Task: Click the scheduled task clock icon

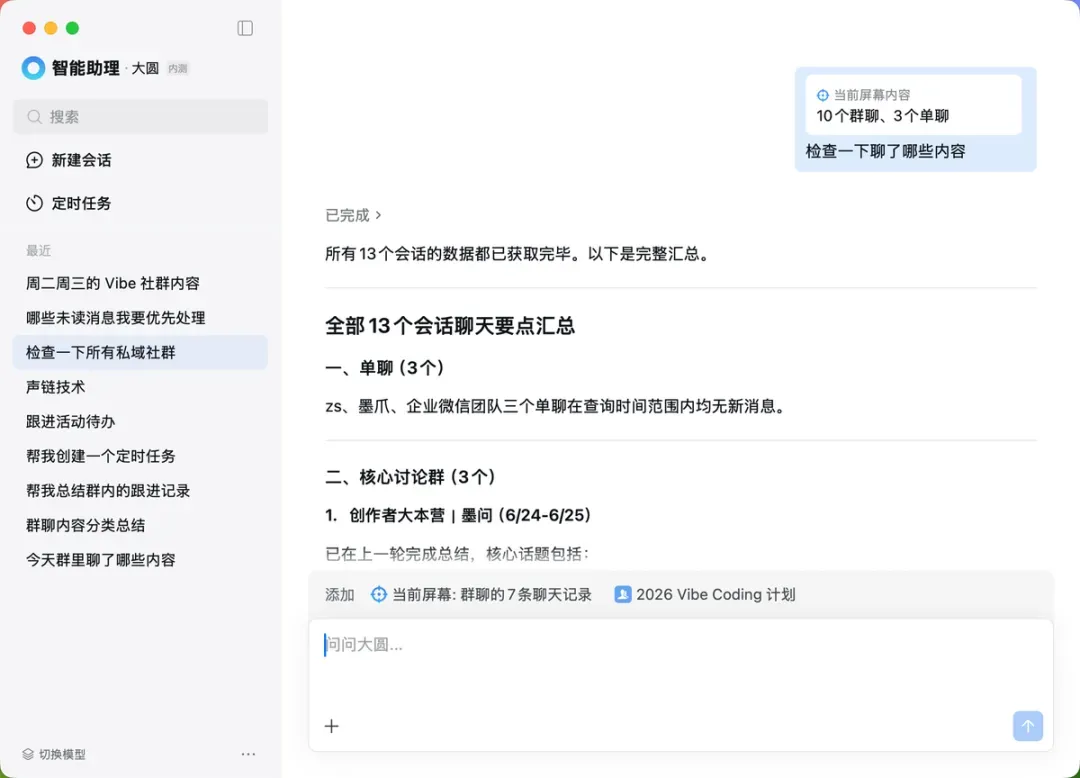Action: coord(34,203)
